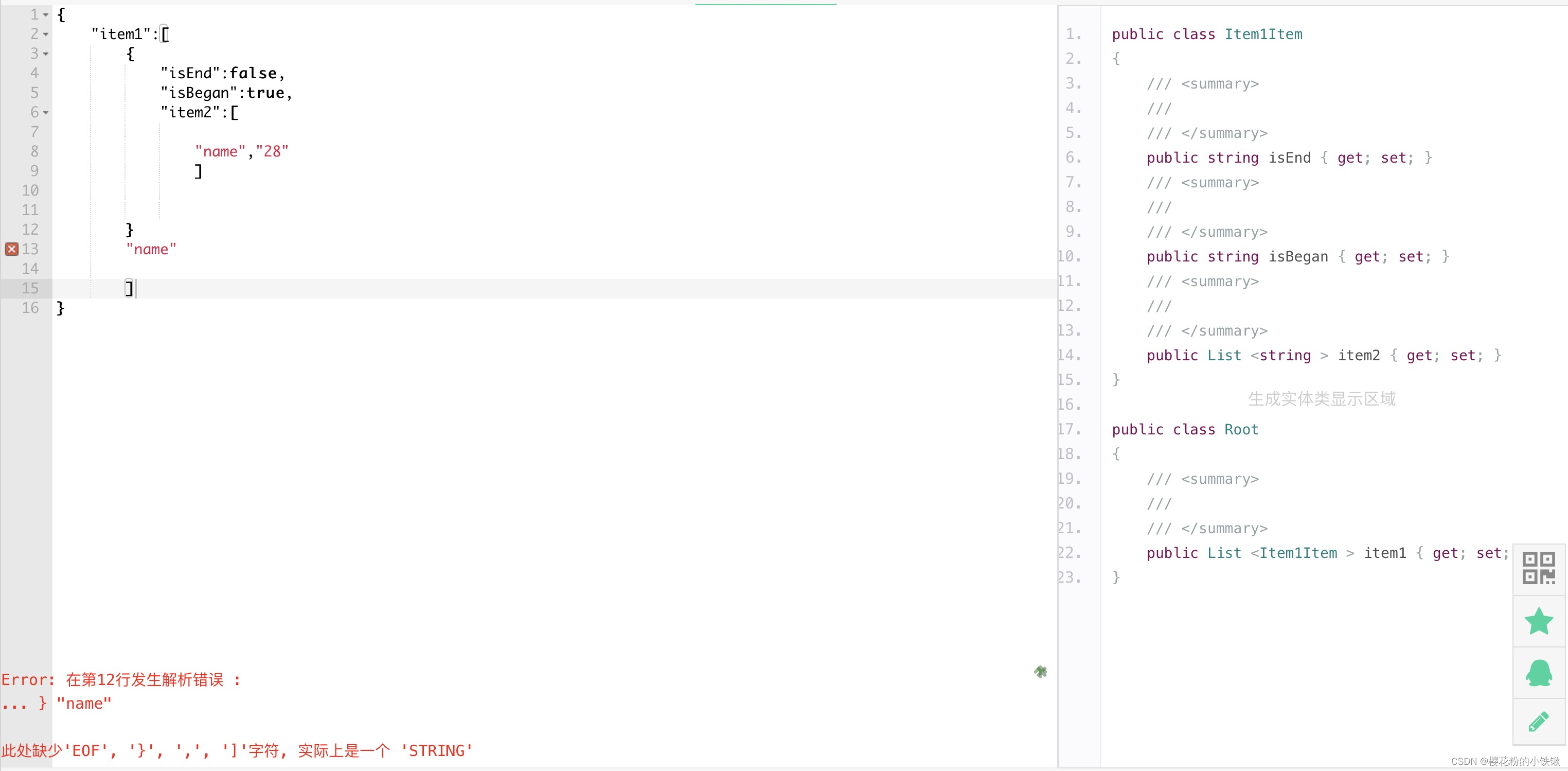
Task: Collapse the item2 array fold on line 6
Action: pos(46,112)
